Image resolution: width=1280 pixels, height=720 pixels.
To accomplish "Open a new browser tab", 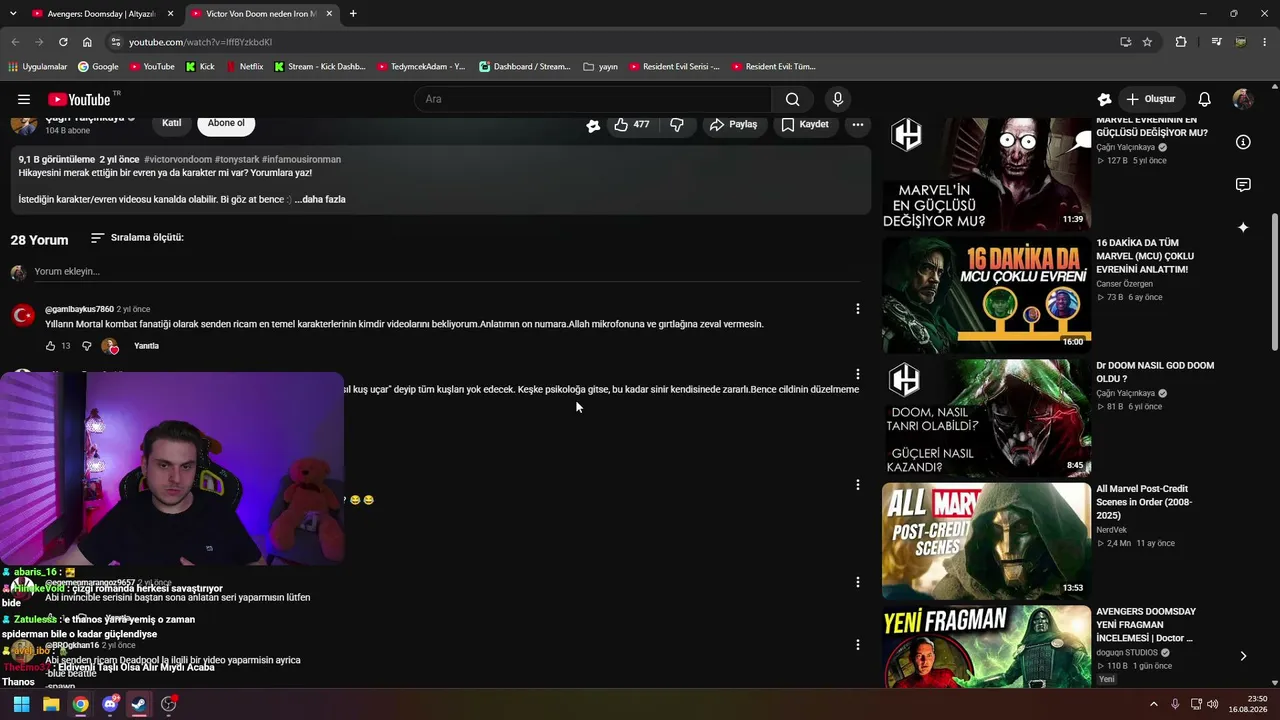I will click(353, 14).
